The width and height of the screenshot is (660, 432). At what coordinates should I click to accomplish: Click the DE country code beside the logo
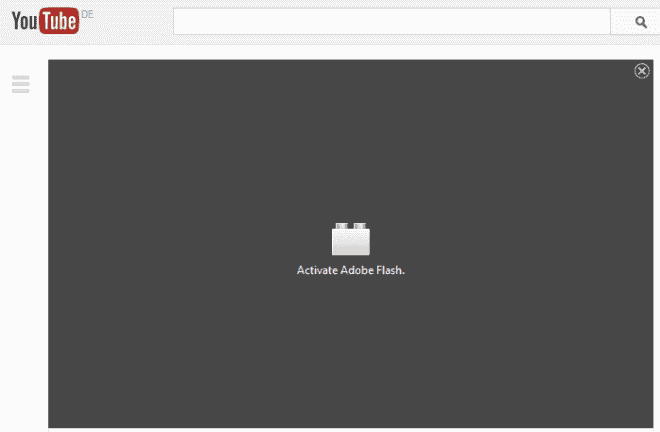86,15
